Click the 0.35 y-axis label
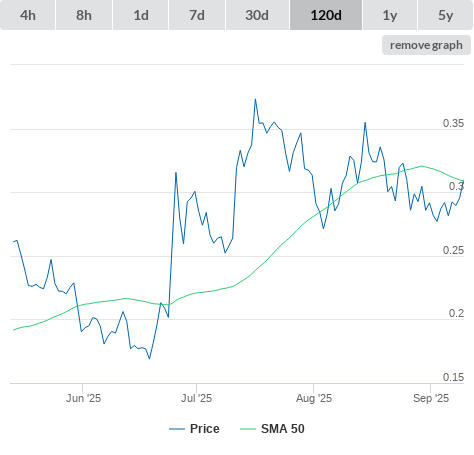 tap(453, 123)
